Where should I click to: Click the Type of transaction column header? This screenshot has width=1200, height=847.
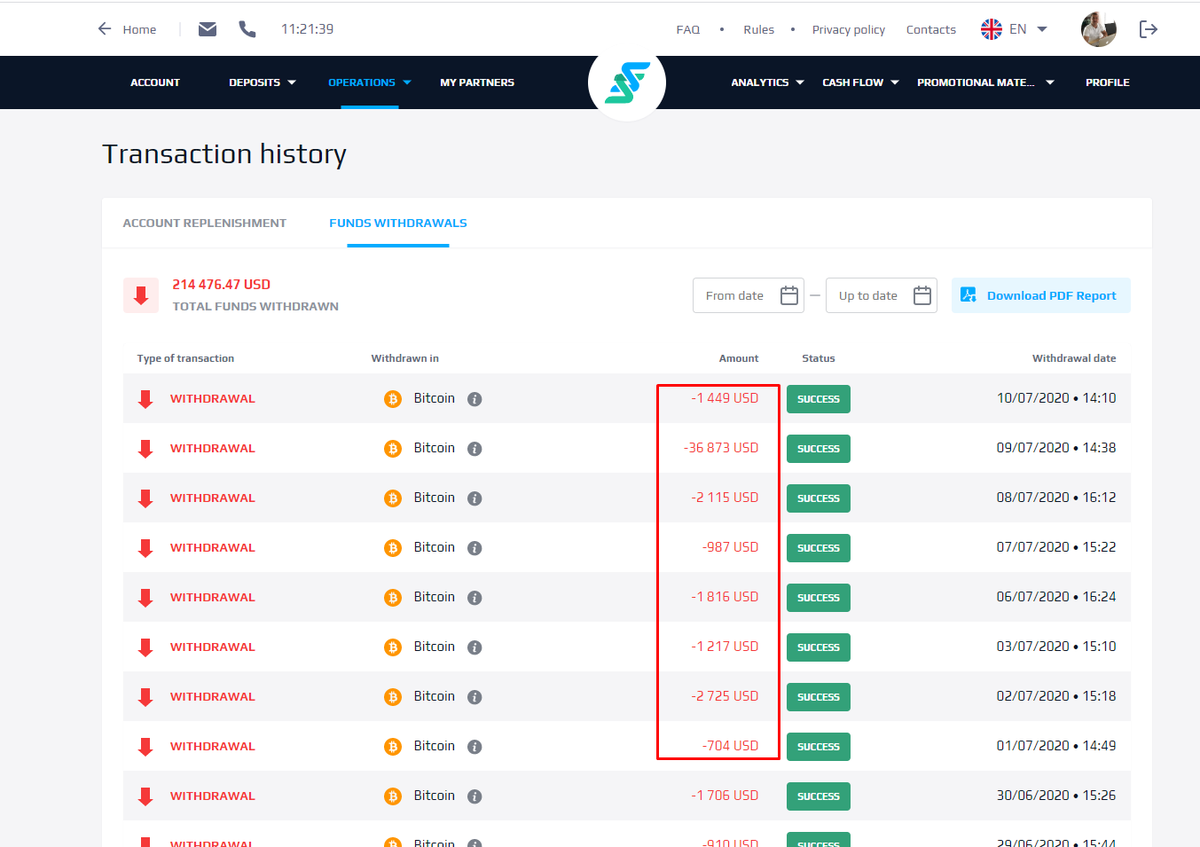point(185,358)
